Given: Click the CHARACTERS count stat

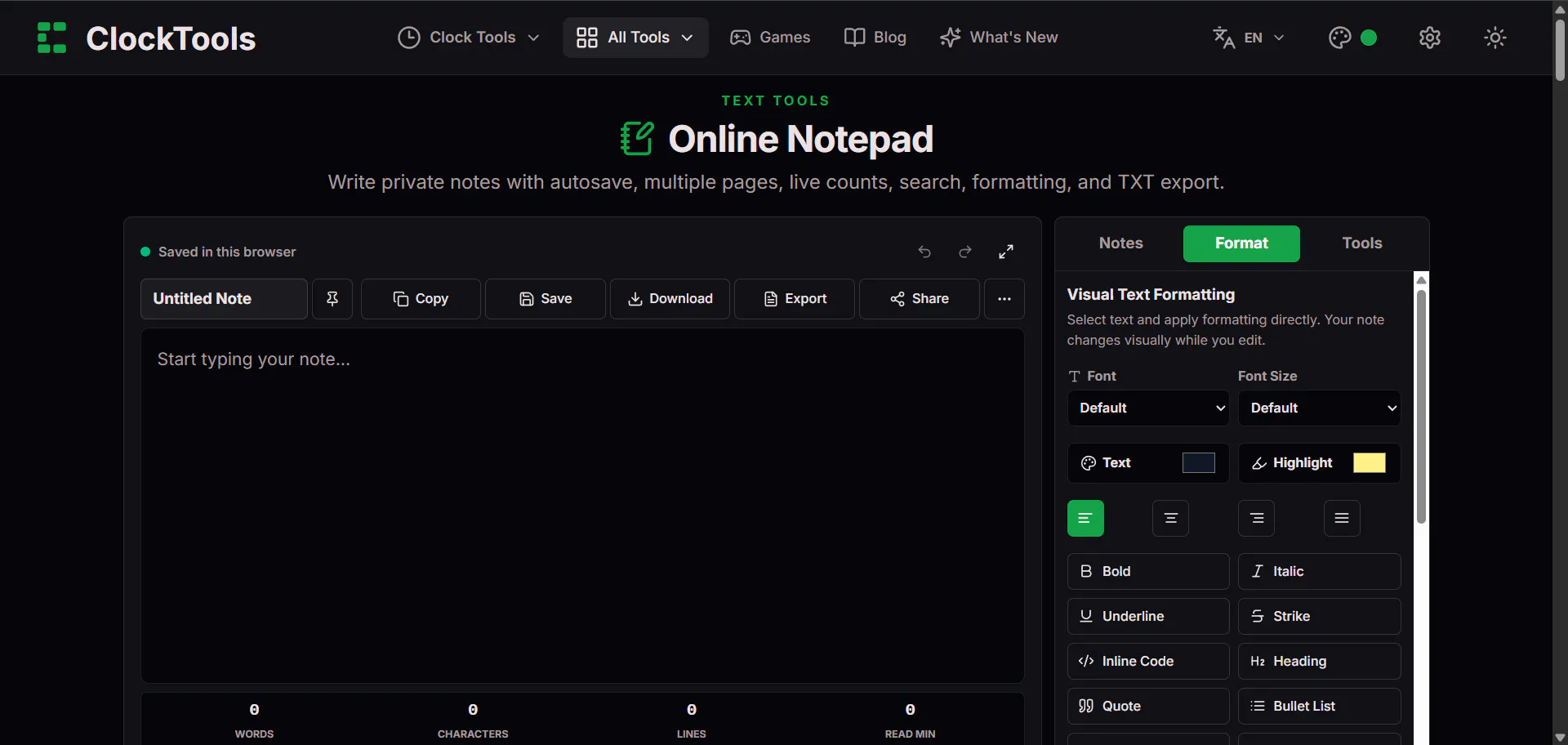Looking at the screenshot, I should click(473, 721).
